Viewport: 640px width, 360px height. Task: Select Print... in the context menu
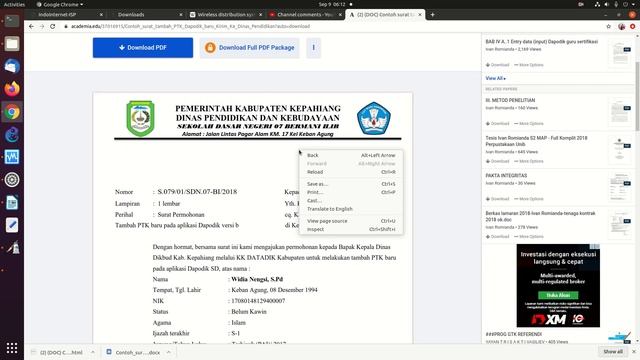[x=351, y=192]
